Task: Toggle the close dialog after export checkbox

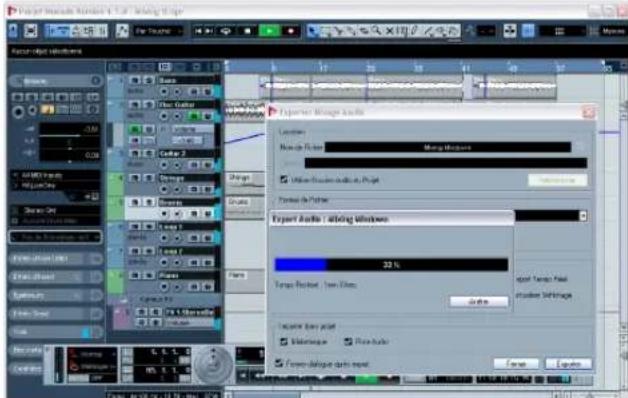Action: [279, 363]
